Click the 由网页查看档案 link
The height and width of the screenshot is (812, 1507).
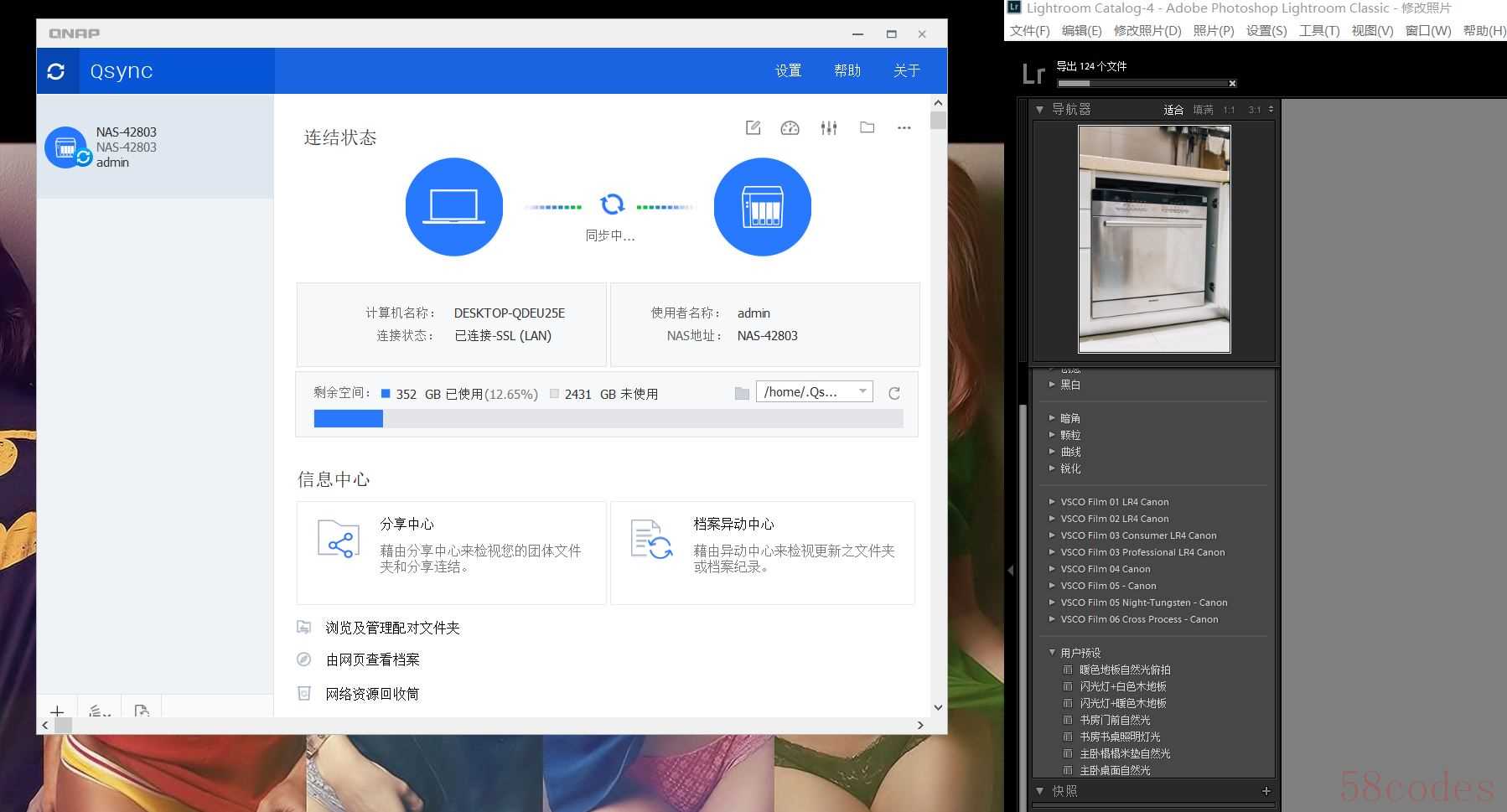[372, 660]
